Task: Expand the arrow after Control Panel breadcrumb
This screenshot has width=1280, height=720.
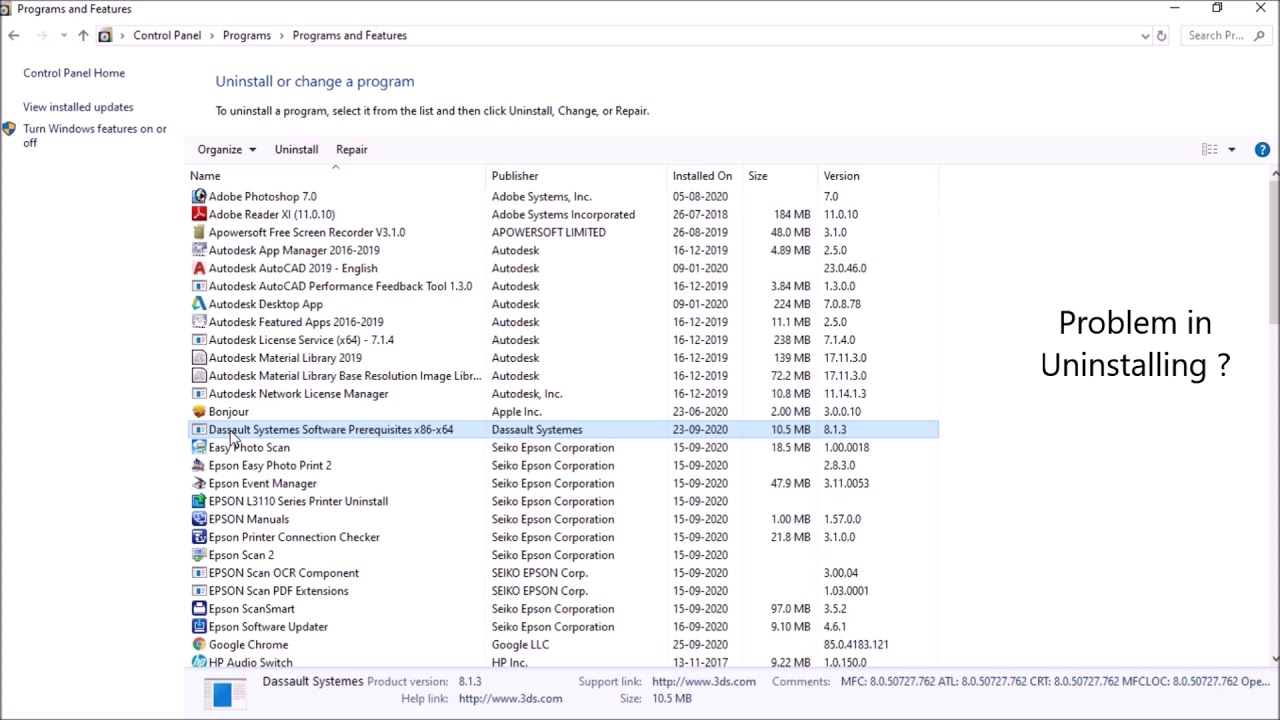Action: (x=212, y=36)
